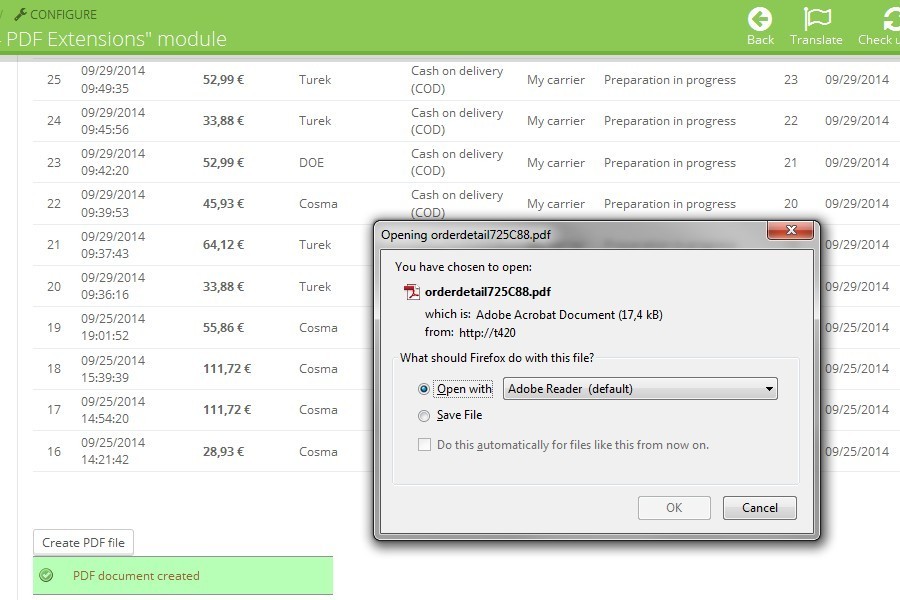The image size is (900, 600).
Task: Click the Back arrow icon
Action: [x=759, y=19]
